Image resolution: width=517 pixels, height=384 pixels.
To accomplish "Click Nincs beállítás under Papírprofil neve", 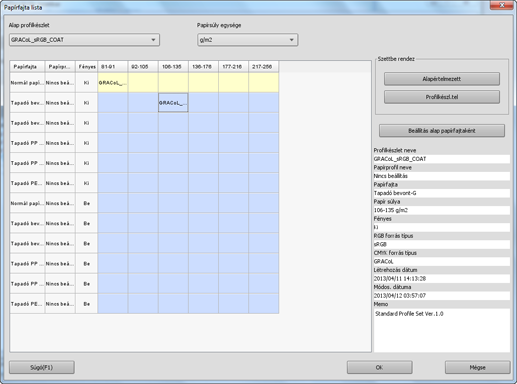I will click(442, 176).
